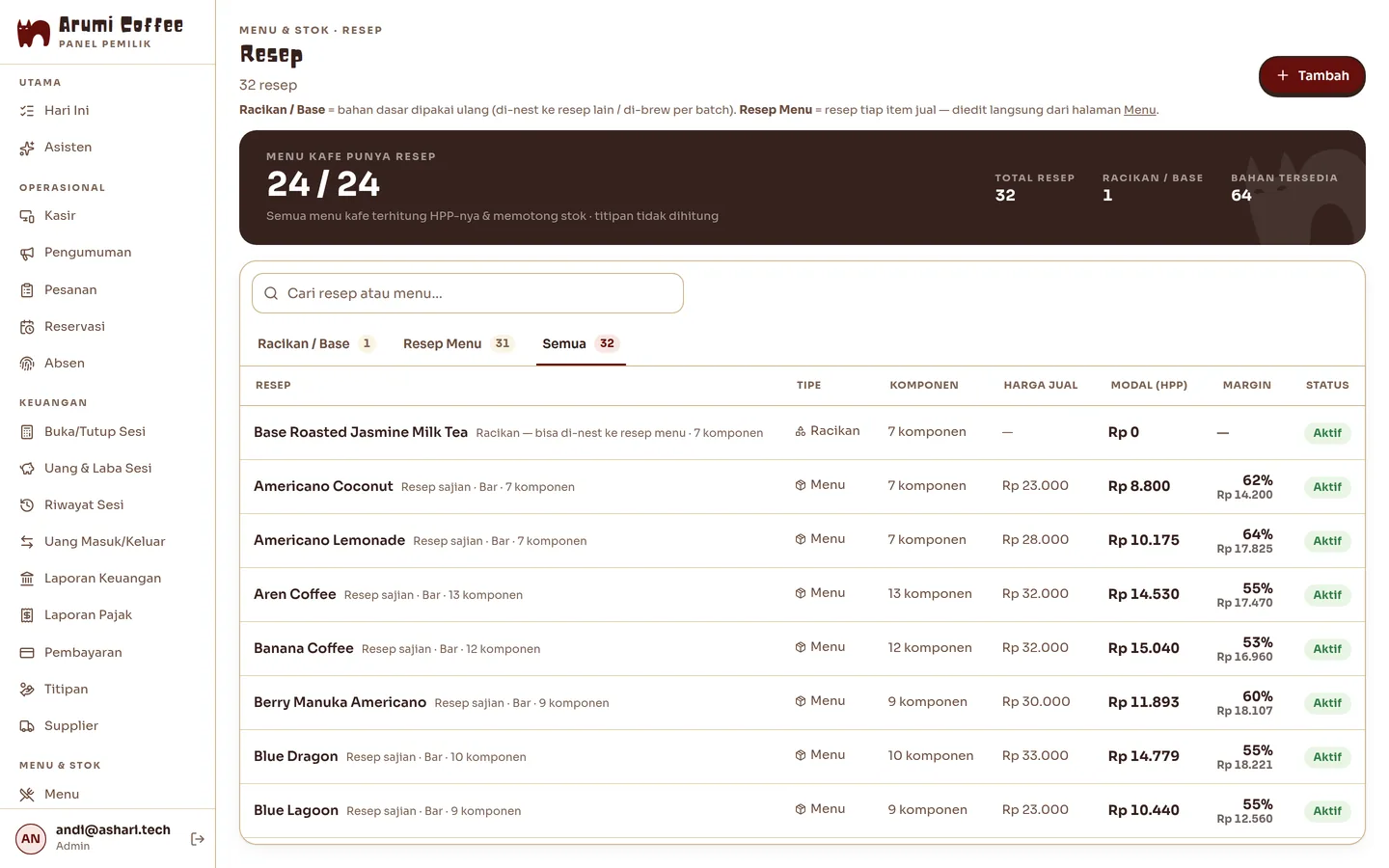This screenshot has width=1389, height=868.
Task: Click the Menu utensils icon in sidebar
Action: (x=27, y=795)
